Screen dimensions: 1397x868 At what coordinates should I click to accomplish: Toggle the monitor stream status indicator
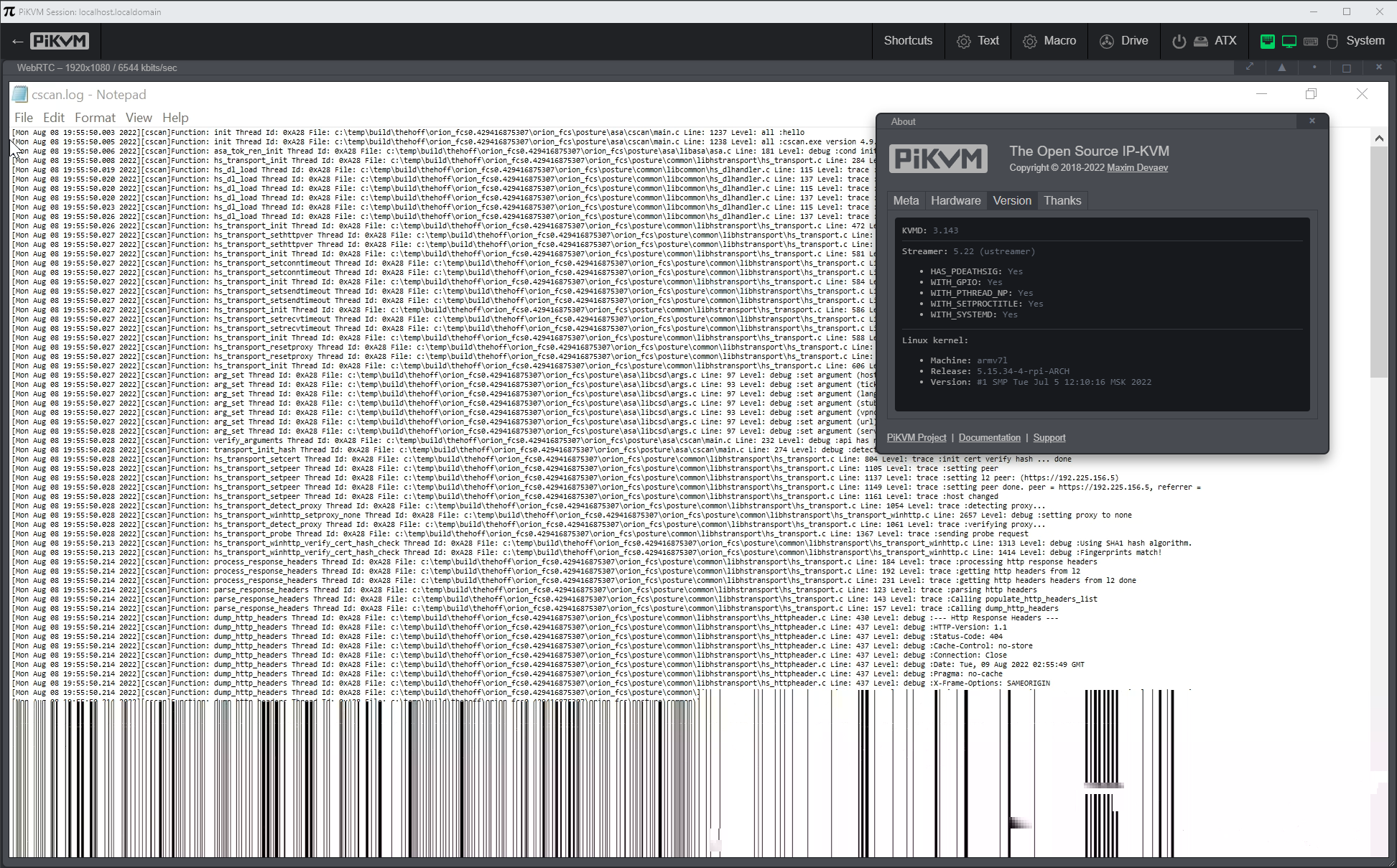point(1289,41)
